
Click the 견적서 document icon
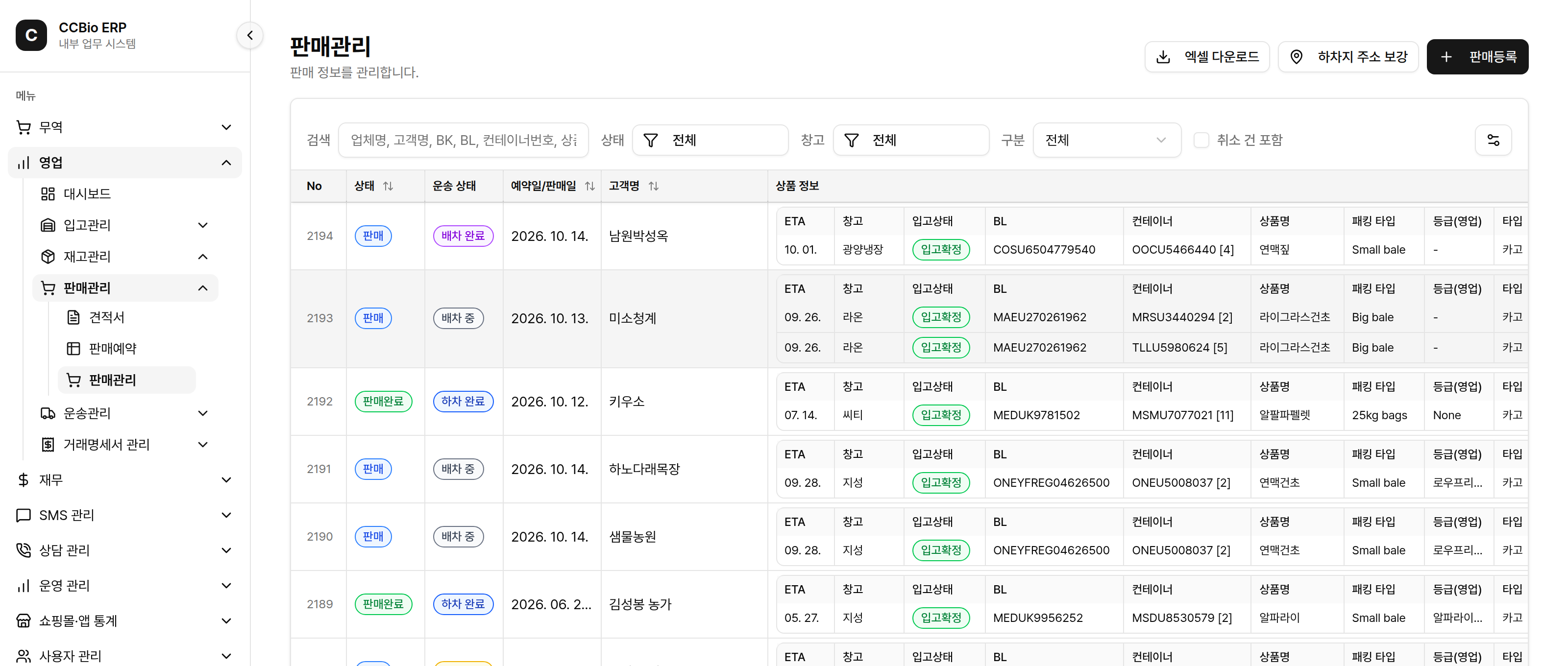coord(73,317)
